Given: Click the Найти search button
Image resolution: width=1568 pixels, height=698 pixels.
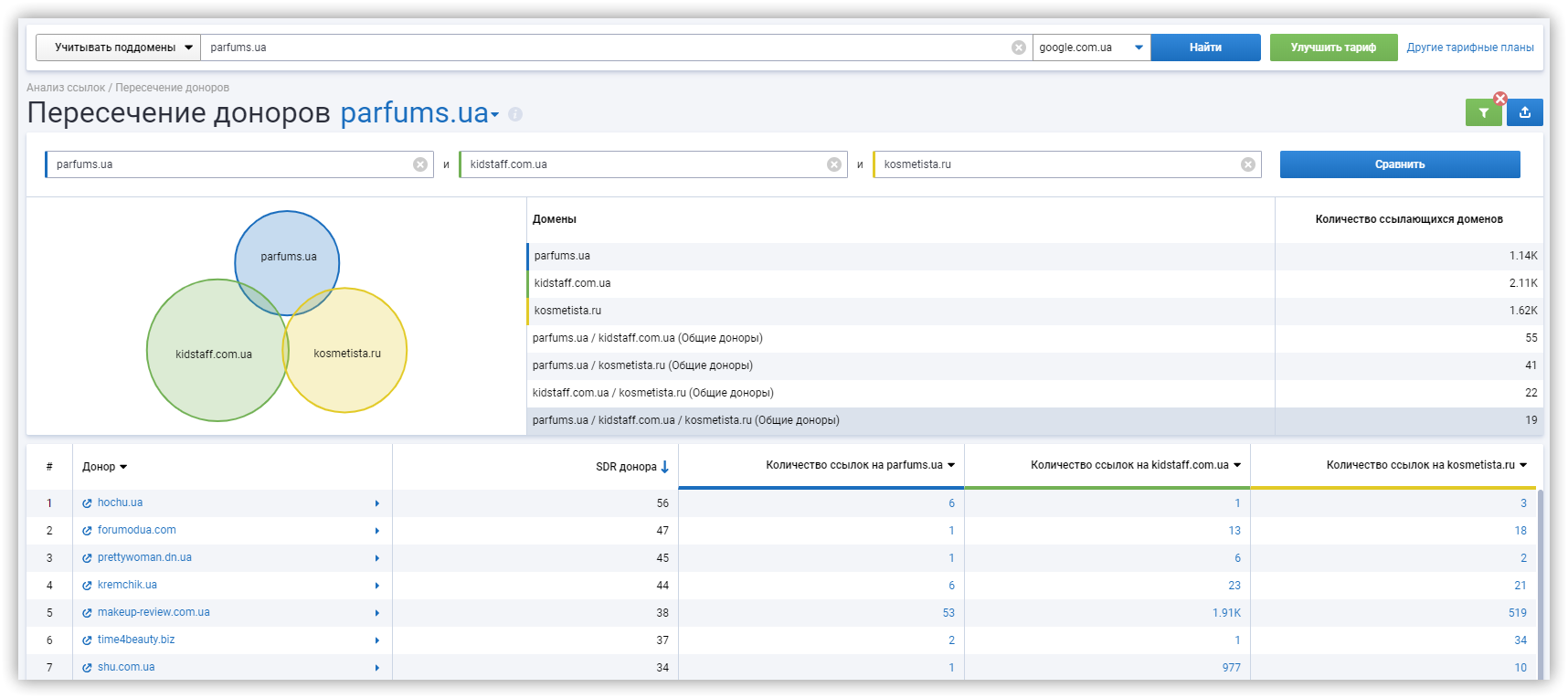Looking at the screenshot, I should pos(1204,48).
